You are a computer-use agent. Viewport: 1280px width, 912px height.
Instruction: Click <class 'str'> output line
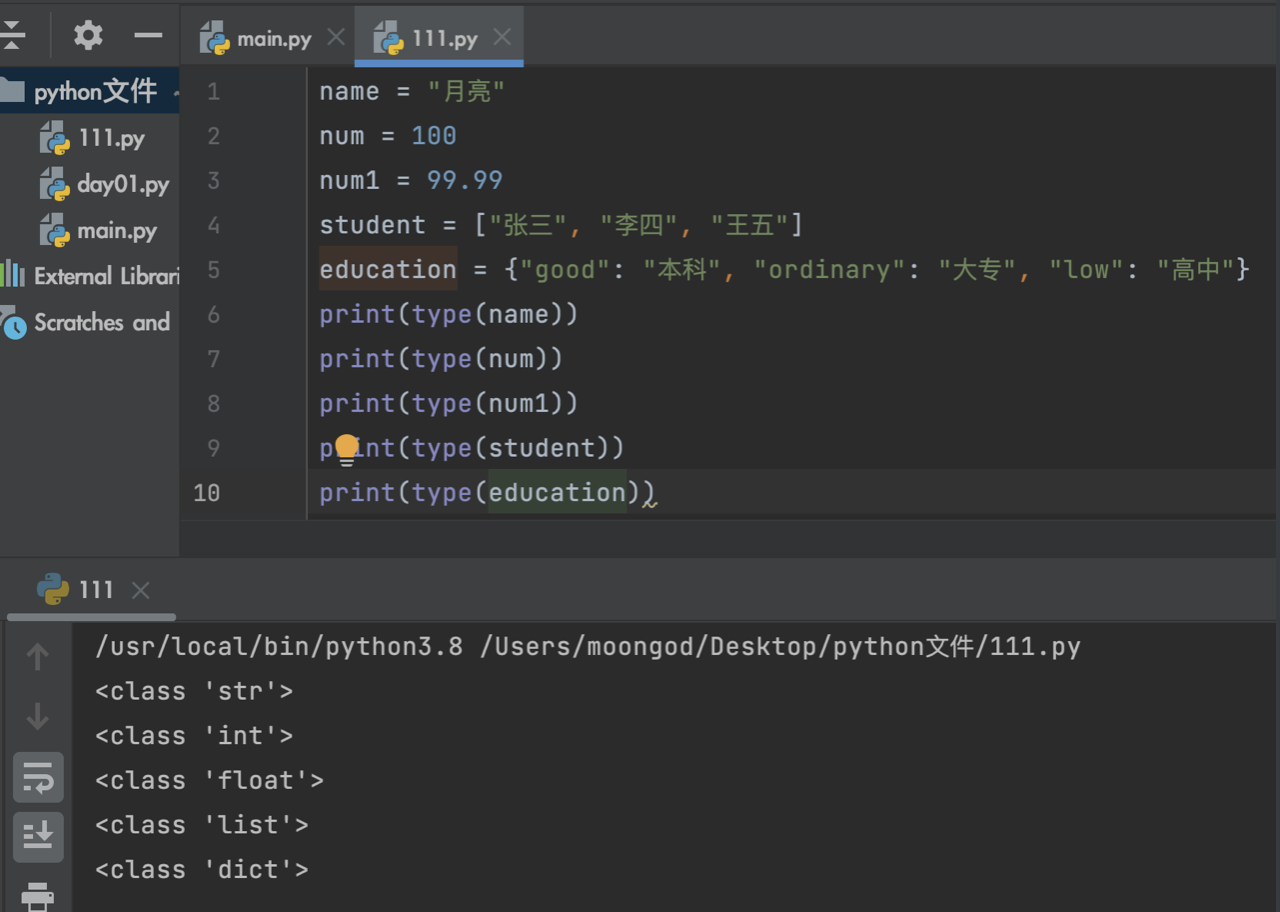(194, 692)
